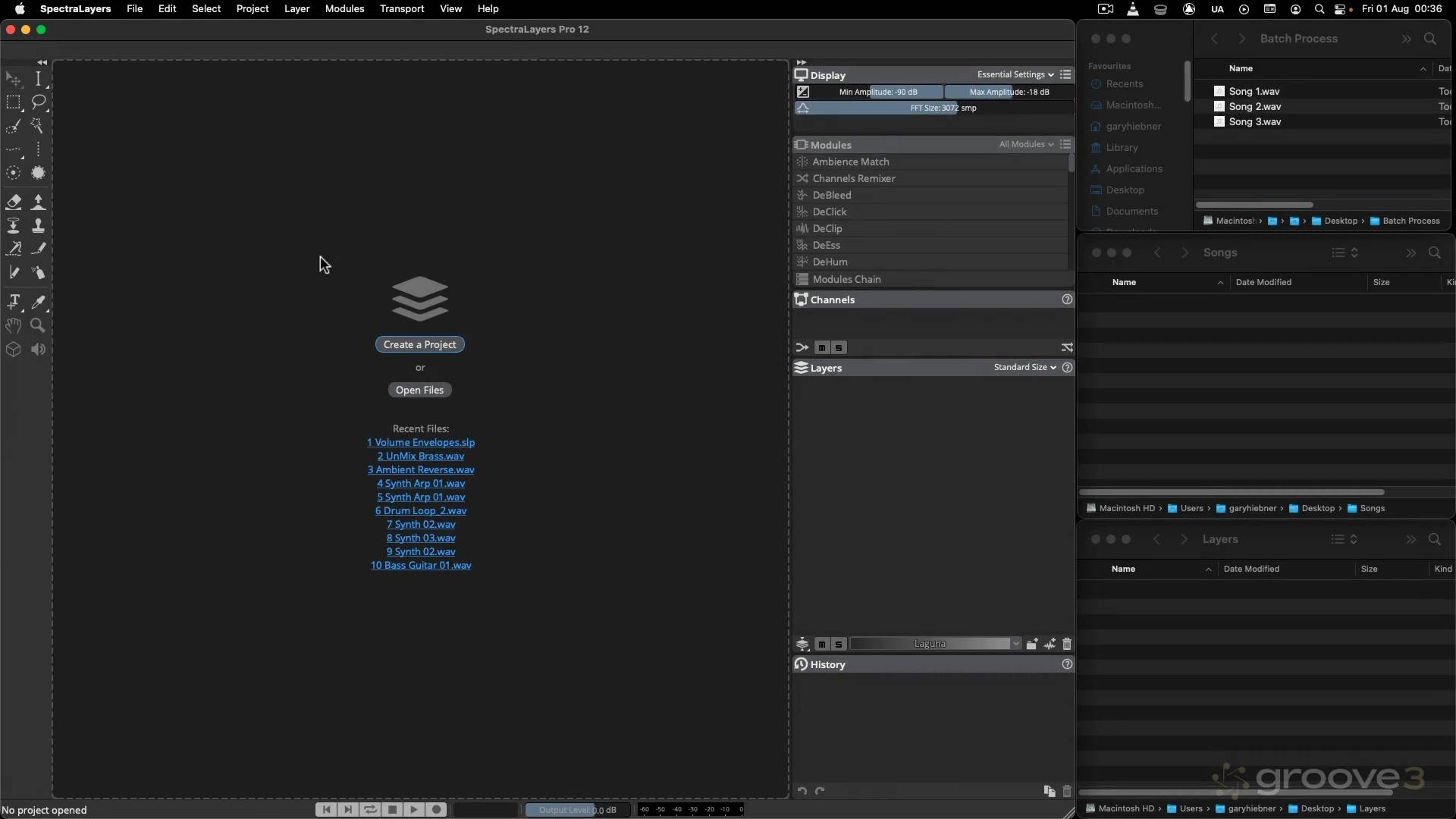This screenshot has height=819, width=1456.
Task: Open recent file Volume Envelopes.slp
Action: tap(421, 443)
